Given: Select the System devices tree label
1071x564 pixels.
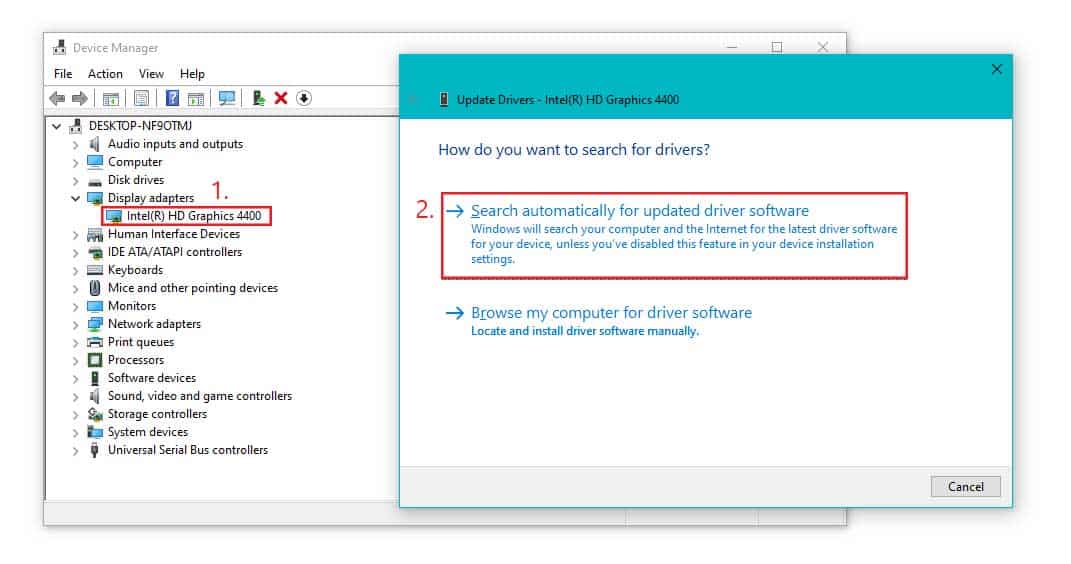Looking at the screenshot, I should click(148, 432).
